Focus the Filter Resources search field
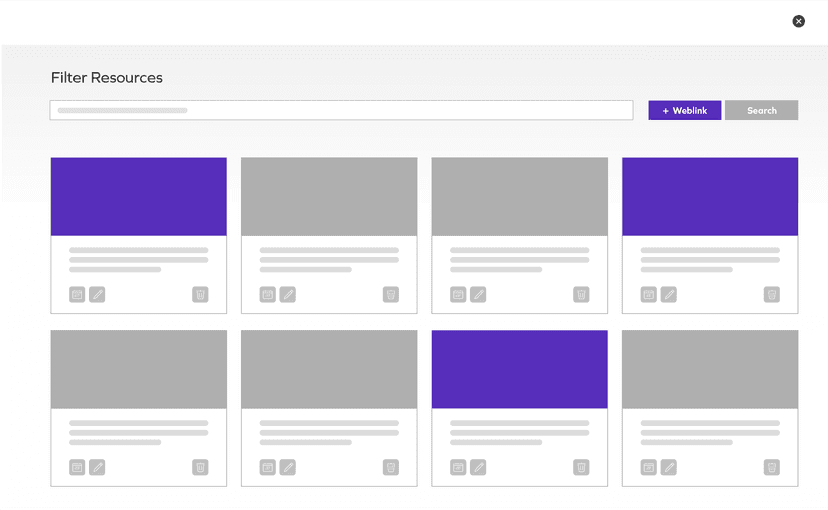 tap(341, 110)
